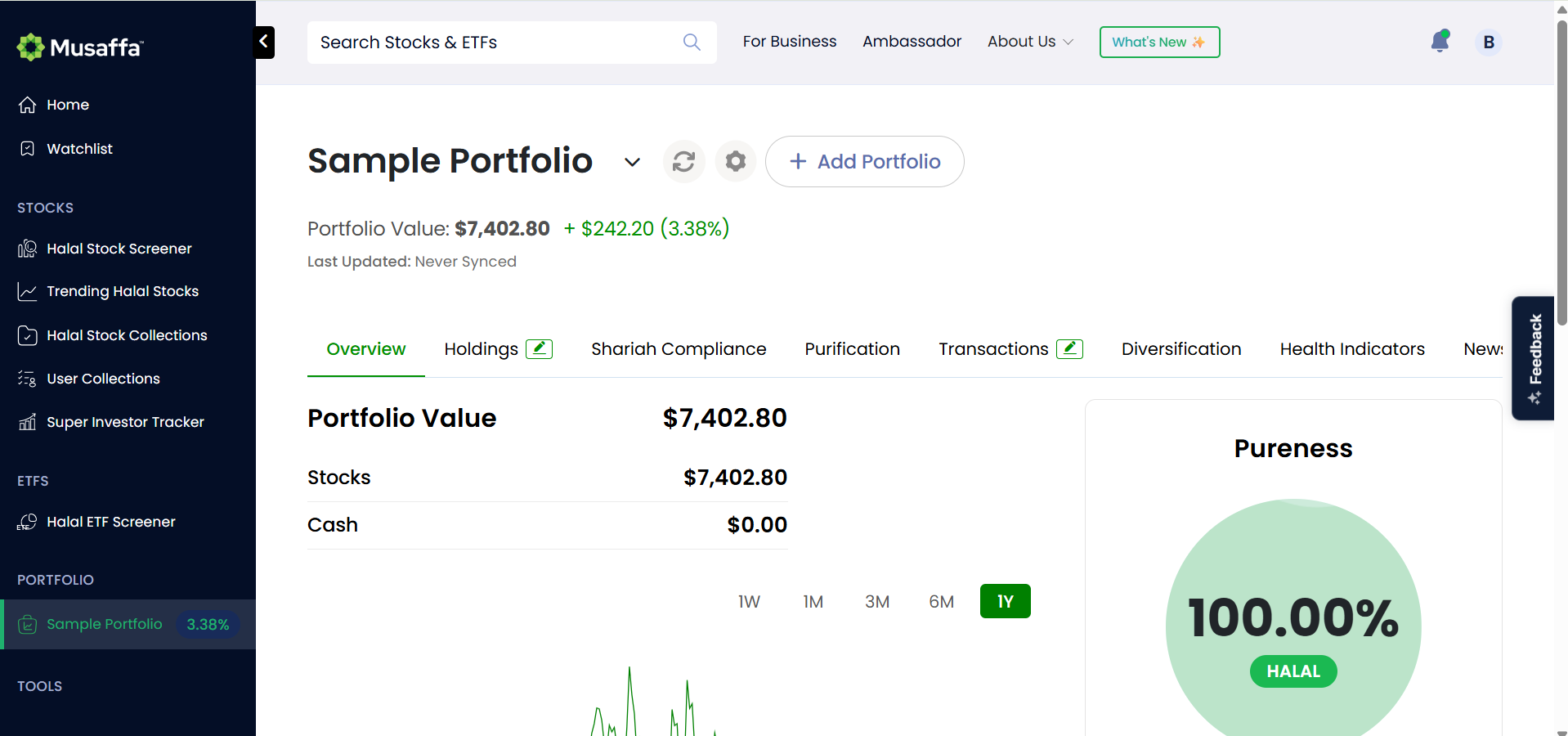The height and width of the screenshot is (736, 1568).
Task: Focus the Search Stocks & ETFs field
Action: pyautogui.click(x=512, y=43)
